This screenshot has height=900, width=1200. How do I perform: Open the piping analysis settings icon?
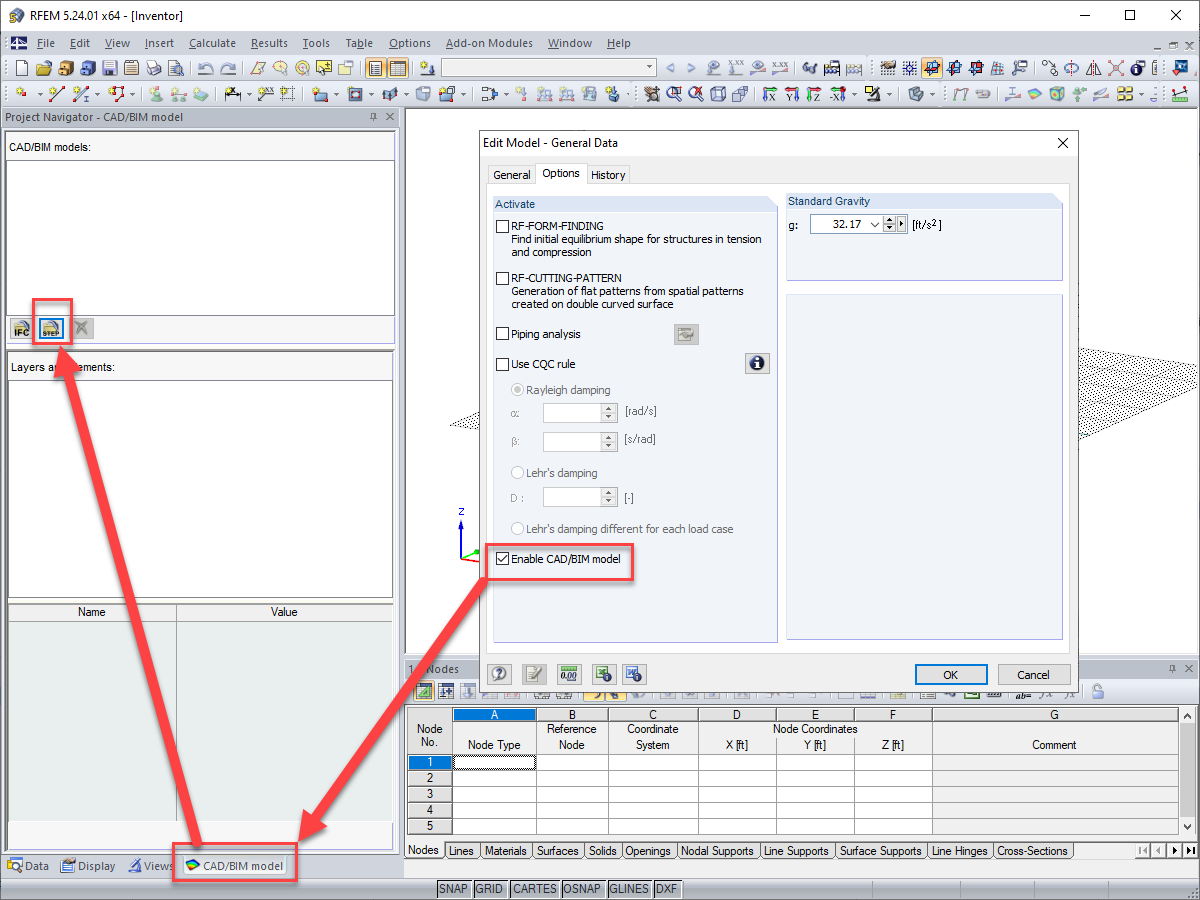[x=686, y=334]
